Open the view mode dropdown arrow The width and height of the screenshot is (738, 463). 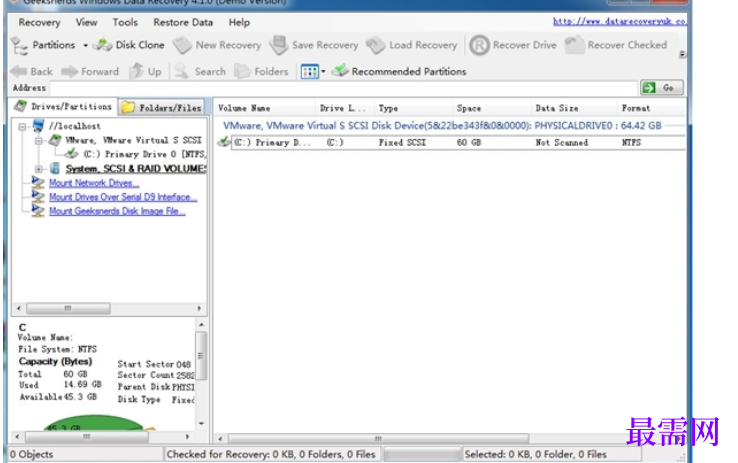coord(323,72)
